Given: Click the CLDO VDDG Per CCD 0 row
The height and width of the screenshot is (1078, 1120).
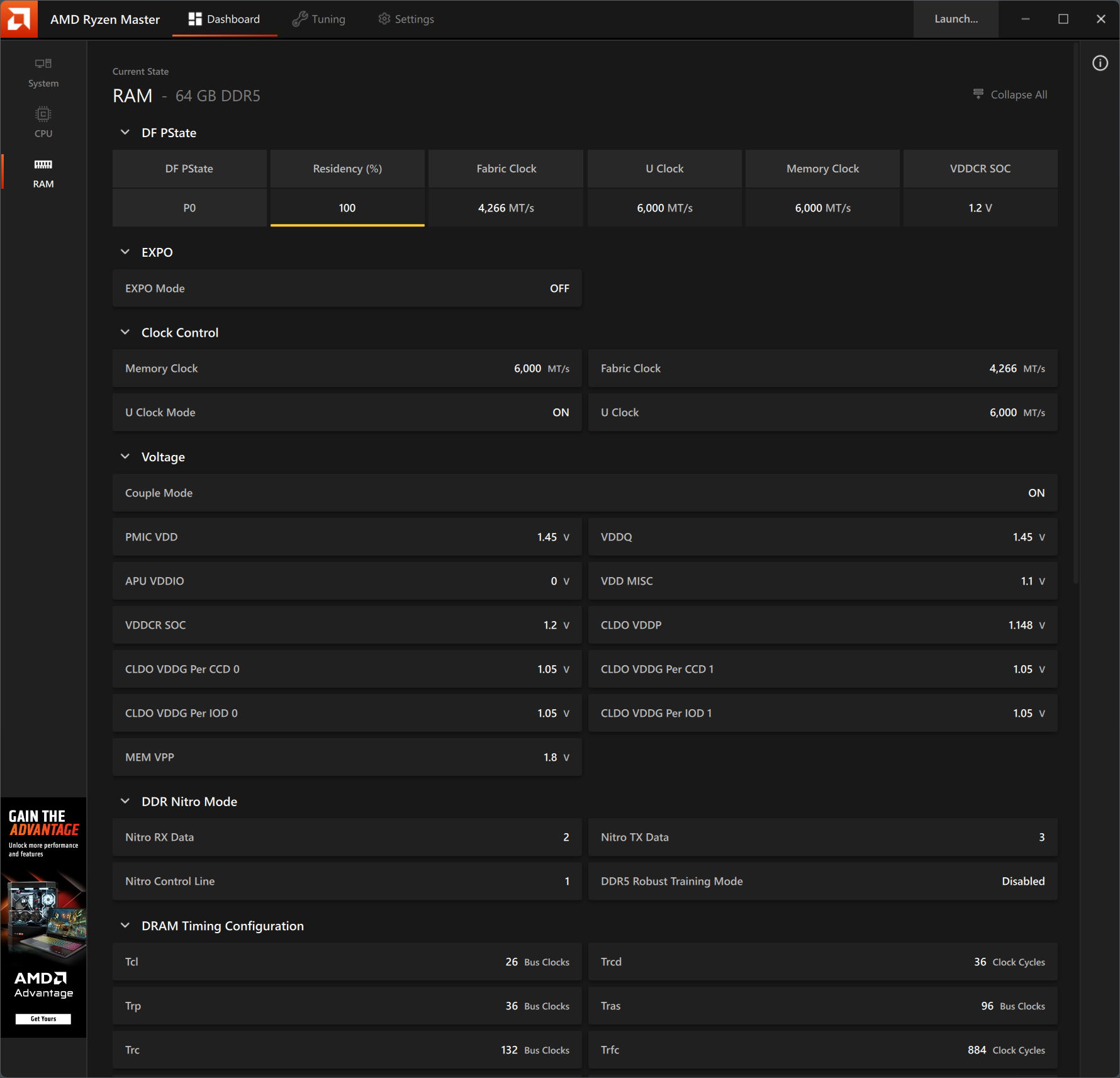Looking at the screenshot, I should coord(347,669).
